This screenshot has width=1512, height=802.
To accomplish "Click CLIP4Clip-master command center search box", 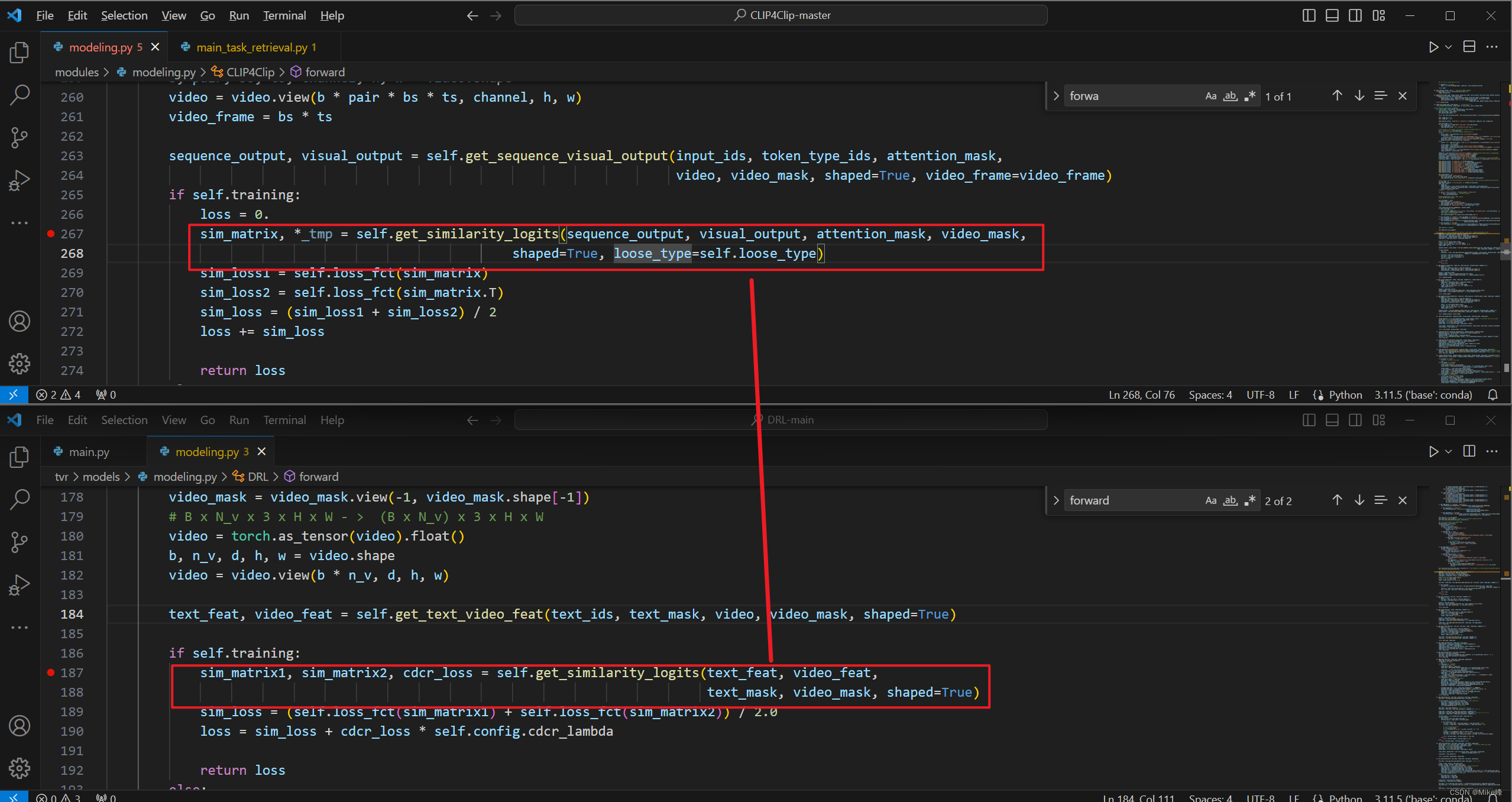I will point(781,15).
